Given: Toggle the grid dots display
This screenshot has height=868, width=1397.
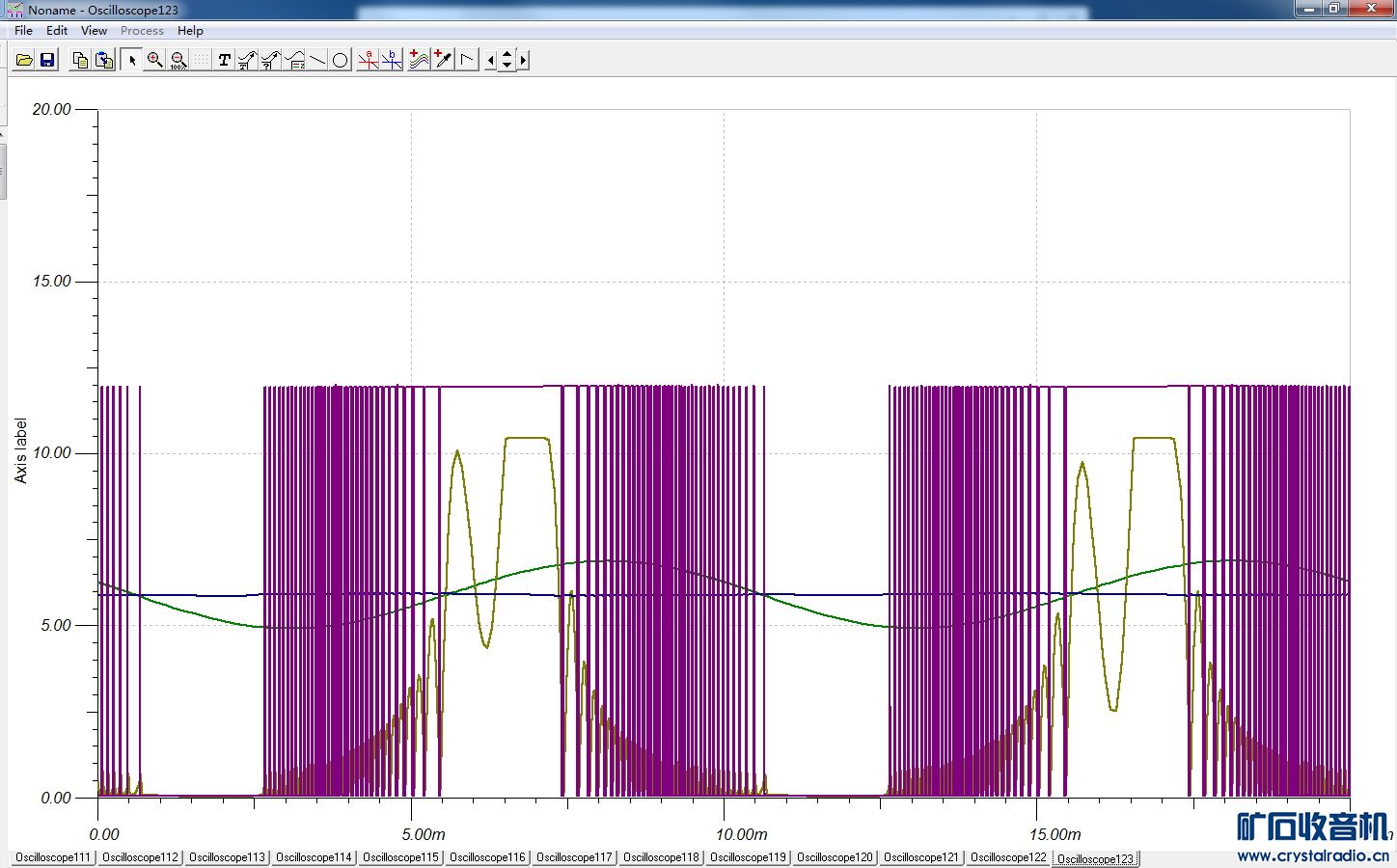Looking at the screenshot, I should 201,60.
